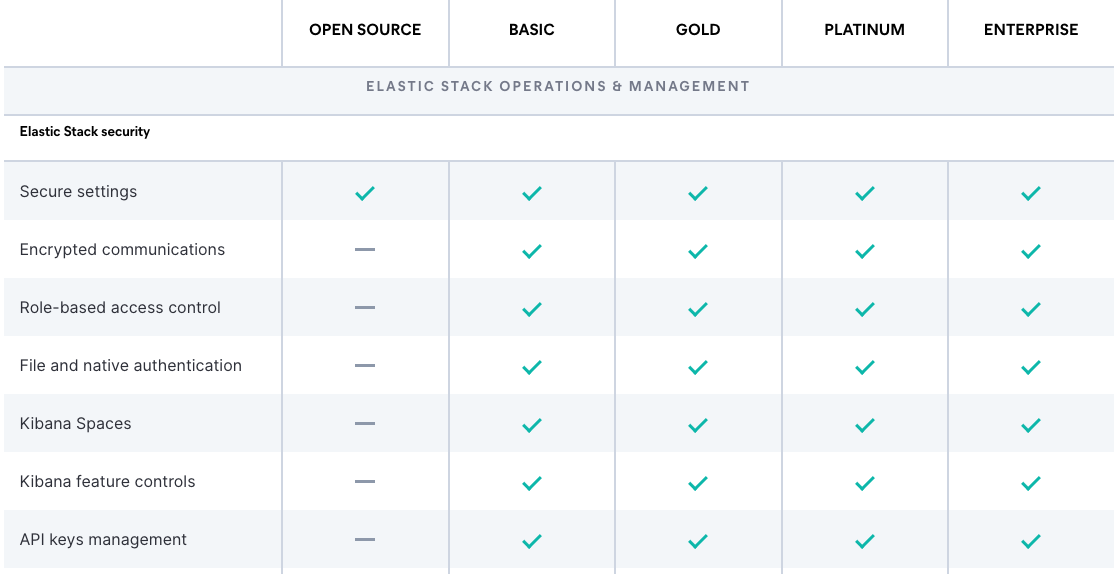Click the Enterprise checkmark for File and native authentication
The image size is (1116, 574).
pos(1031,367)
